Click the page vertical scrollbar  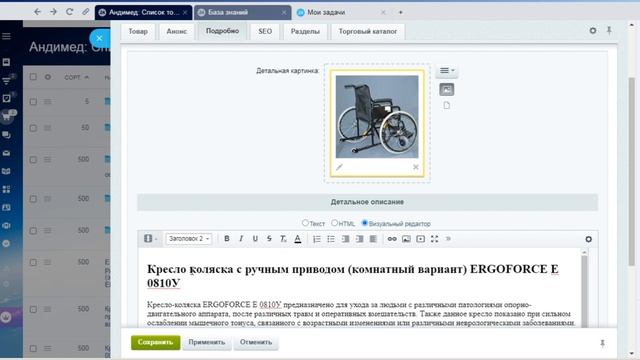[x=632, y=171]
